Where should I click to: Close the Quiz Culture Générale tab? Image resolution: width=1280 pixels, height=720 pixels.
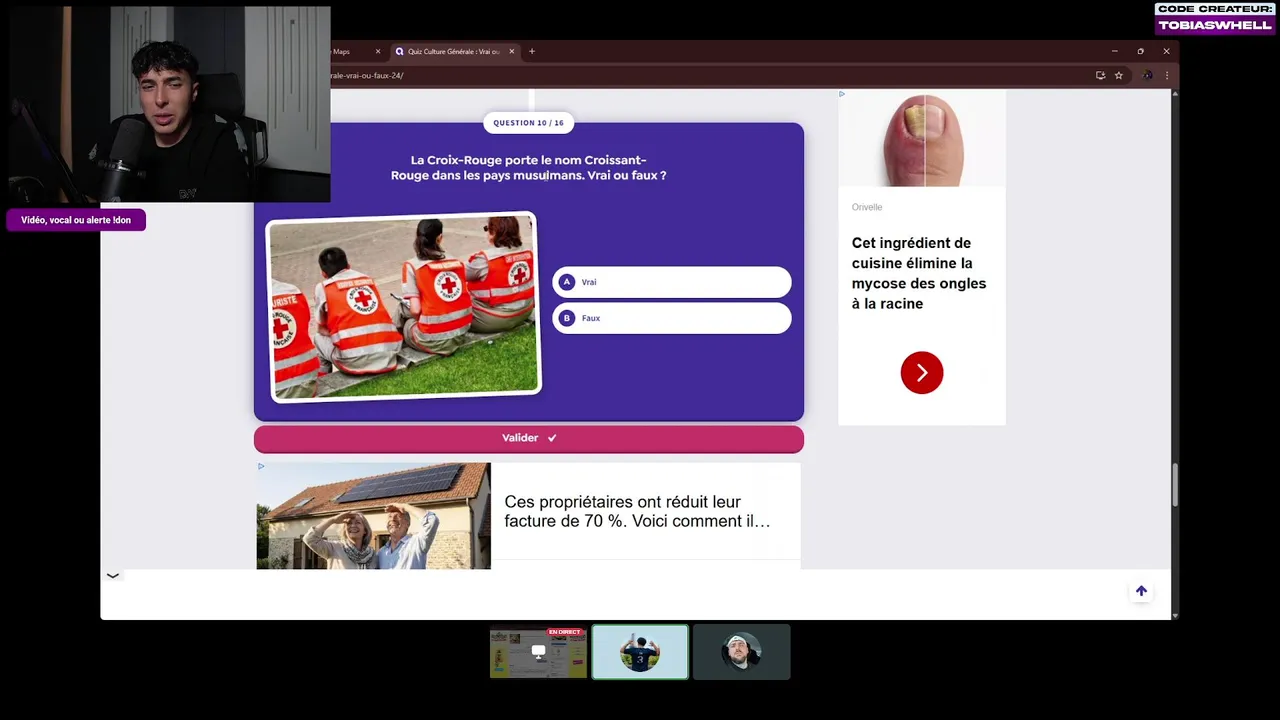click(512, 52)
